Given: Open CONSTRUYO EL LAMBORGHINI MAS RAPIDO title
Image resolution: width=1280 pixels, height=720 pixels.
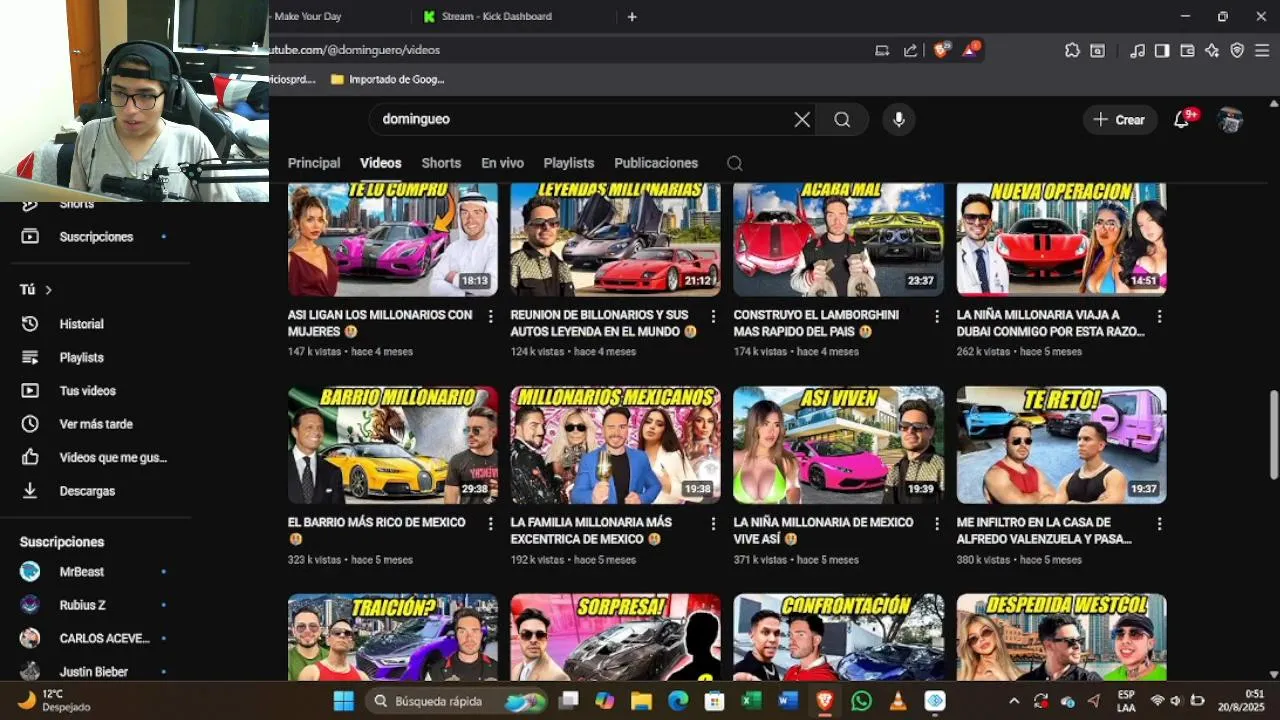Looking at the screenshot, I should 816,323.
